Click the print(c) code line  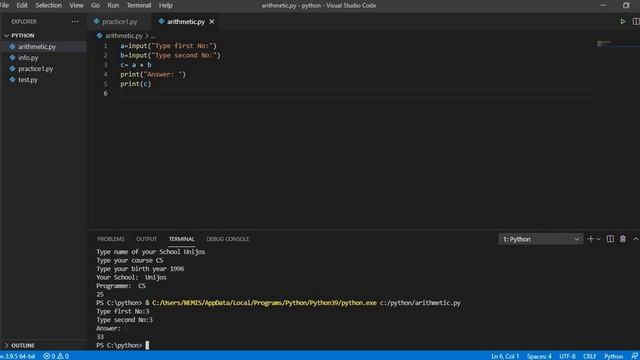(136, 84)
